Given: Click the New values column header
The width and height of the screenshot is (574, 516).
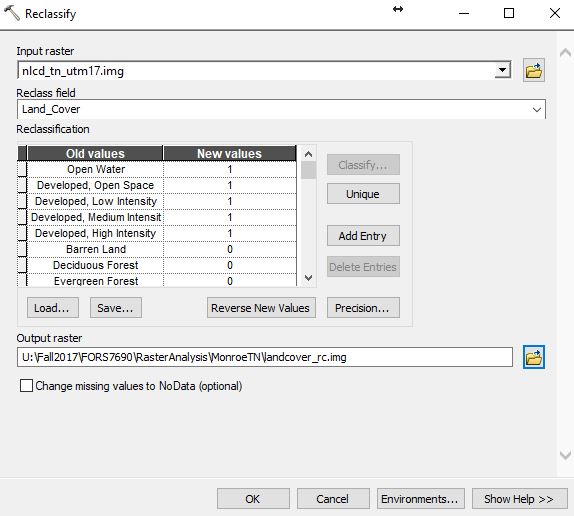Looking at the screenshot, I should tap(230, 153).
